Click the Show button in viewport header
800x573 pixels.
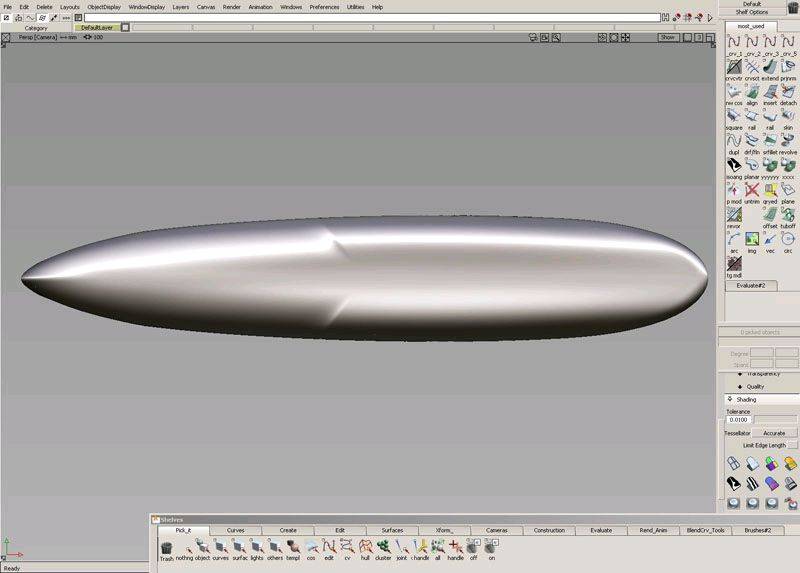pos(668,37)
